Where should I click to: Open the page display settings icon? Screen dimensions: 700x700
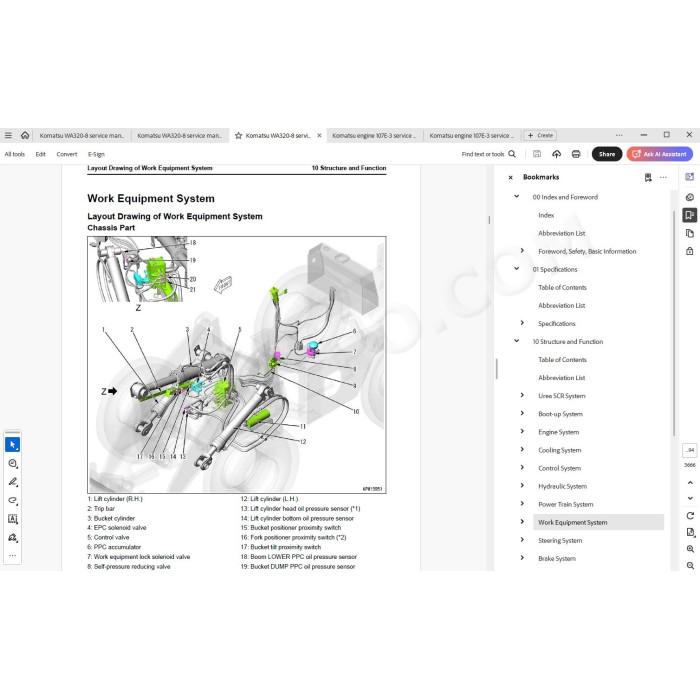pyautogui.click(x=690, y=532)
